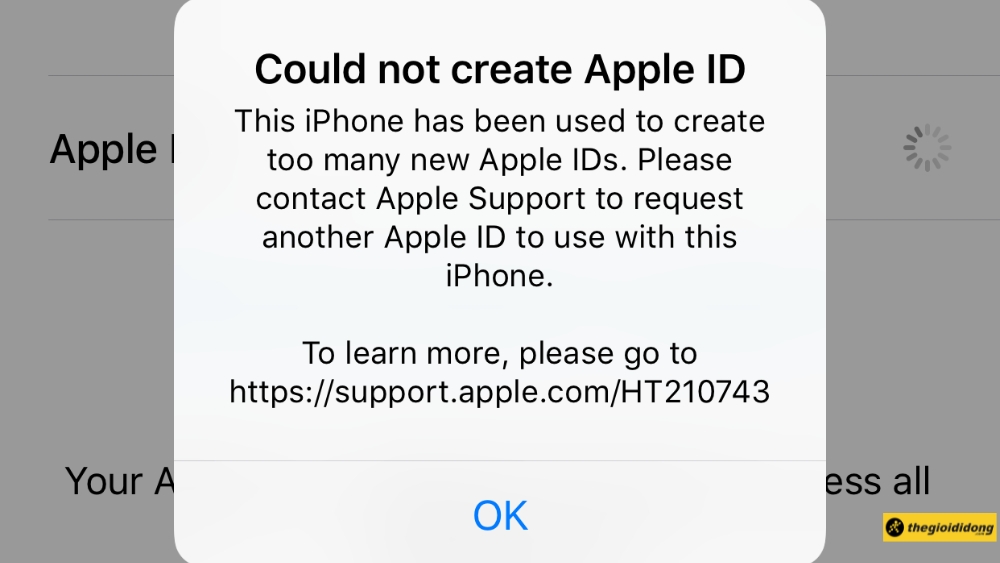This screenshot has width=1000, height=563.
Task: Click the thegioididong watermark text
Action: [950, 528]
